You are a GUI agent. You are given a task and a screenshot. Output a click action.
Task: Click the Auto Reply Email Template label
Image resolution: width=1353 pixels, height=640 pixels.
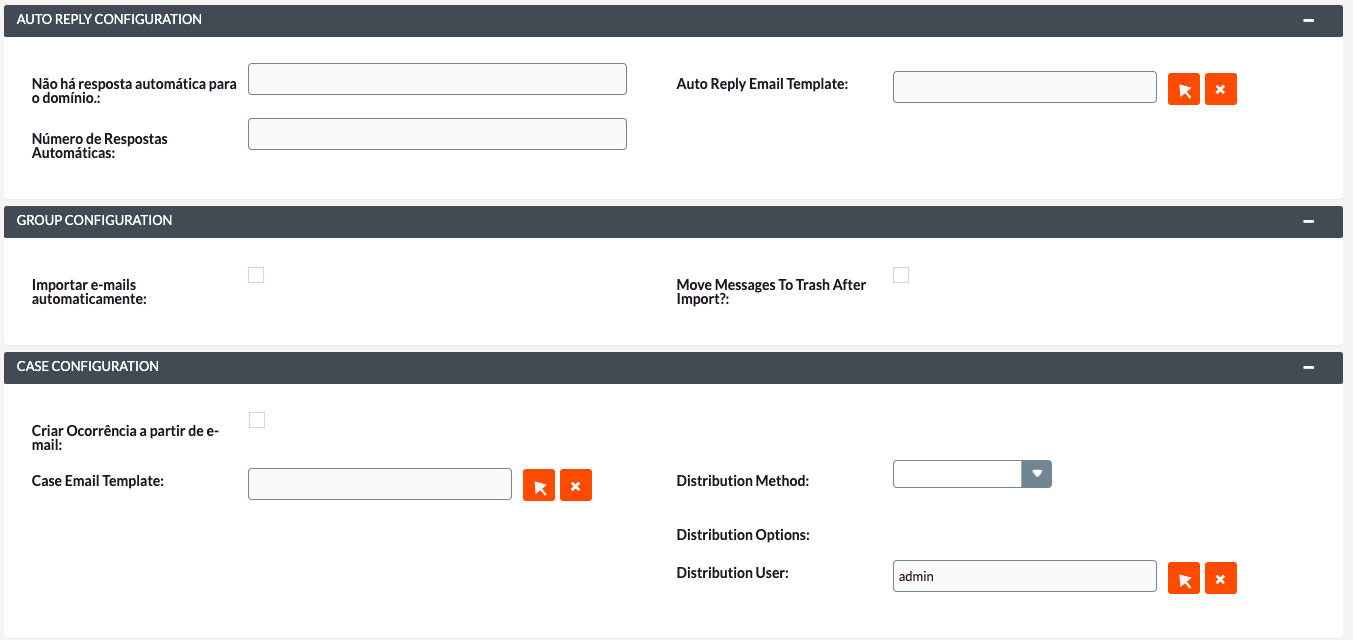point(762,84)
